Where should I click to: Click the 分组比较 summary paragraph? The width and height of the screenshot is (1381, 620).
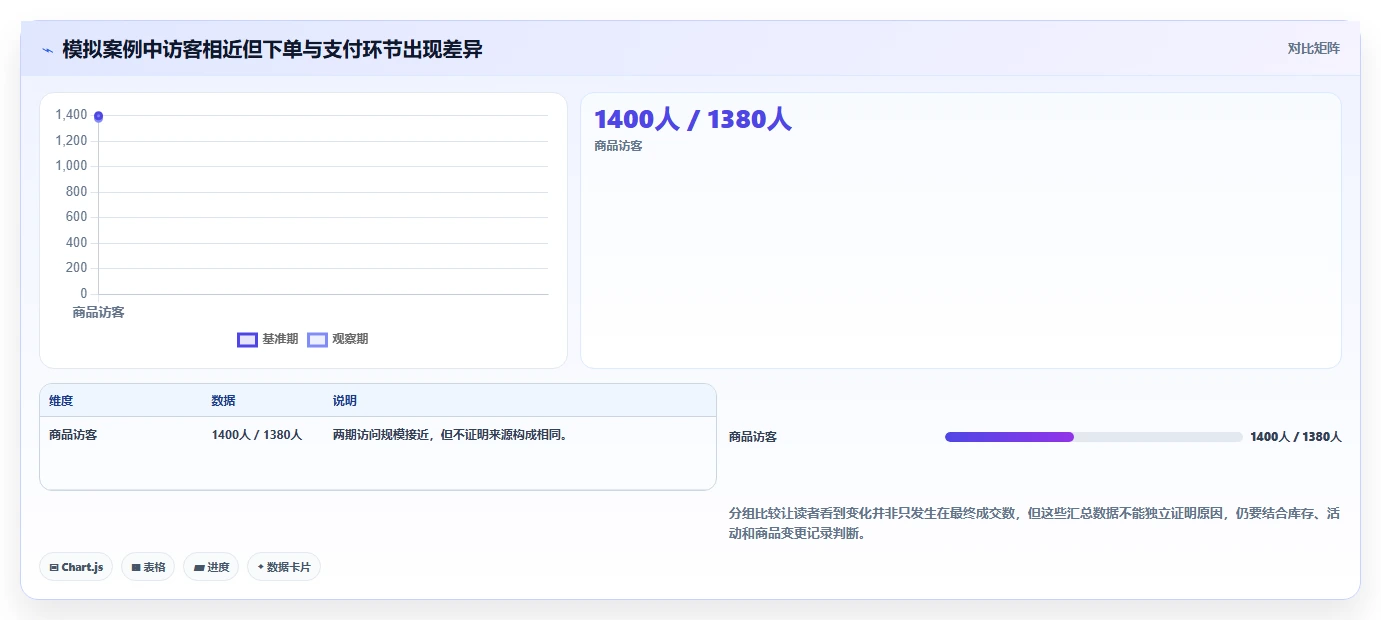point(1035,523)
